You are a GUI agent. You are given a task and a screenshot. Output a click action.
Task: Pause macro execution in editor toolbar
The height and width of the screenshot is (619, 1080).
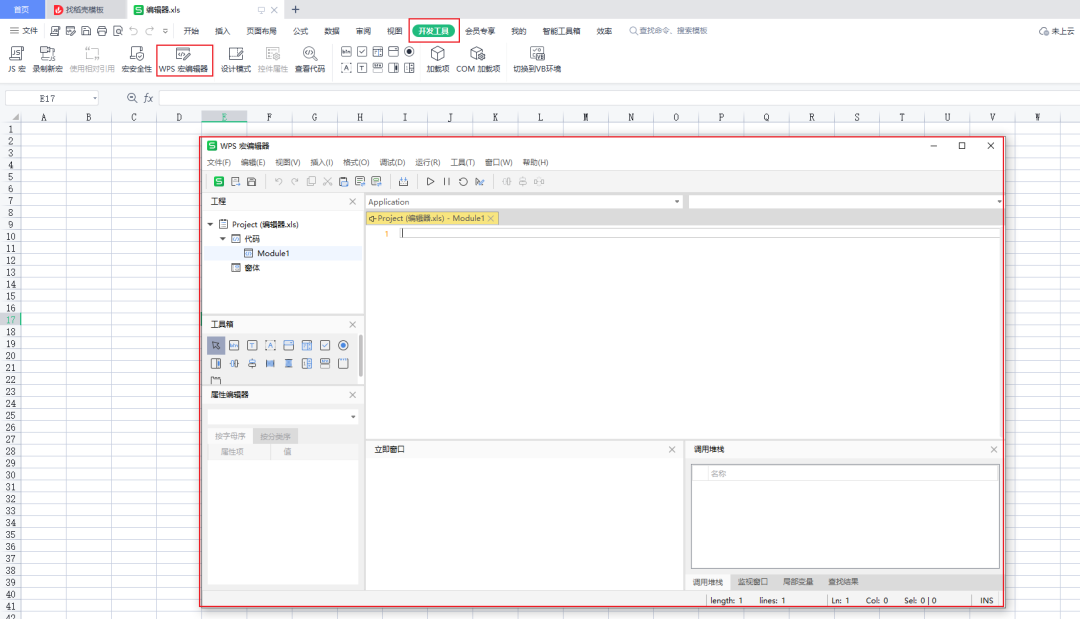446,181
